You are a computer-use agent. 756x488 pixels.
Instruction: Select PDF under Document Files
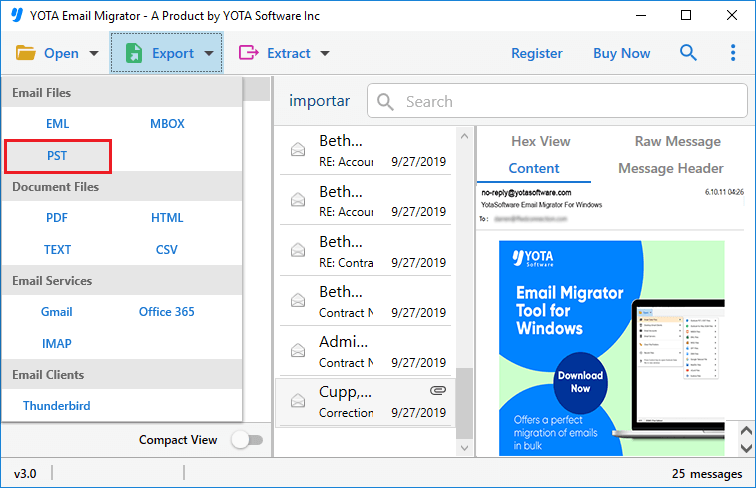point(57,218)
